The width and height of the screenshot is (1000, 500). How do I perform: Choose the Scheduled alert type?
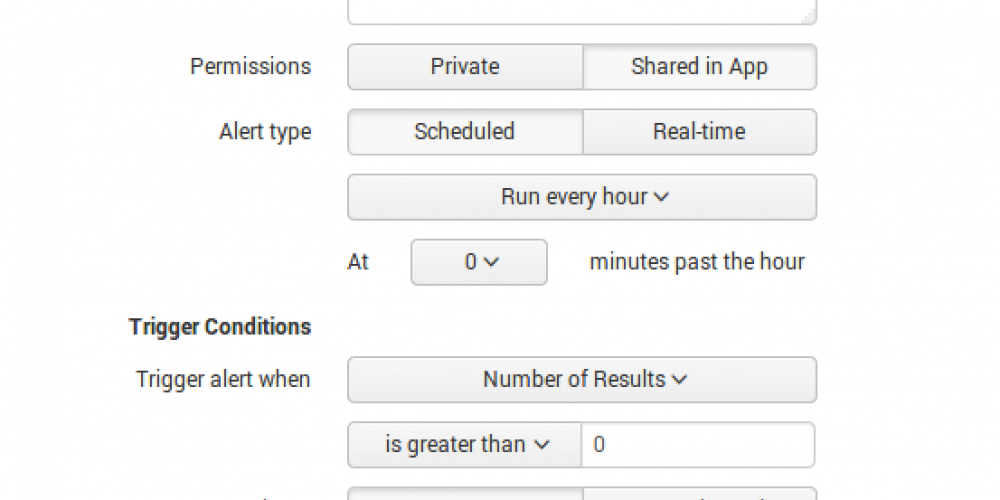[465, 132]
